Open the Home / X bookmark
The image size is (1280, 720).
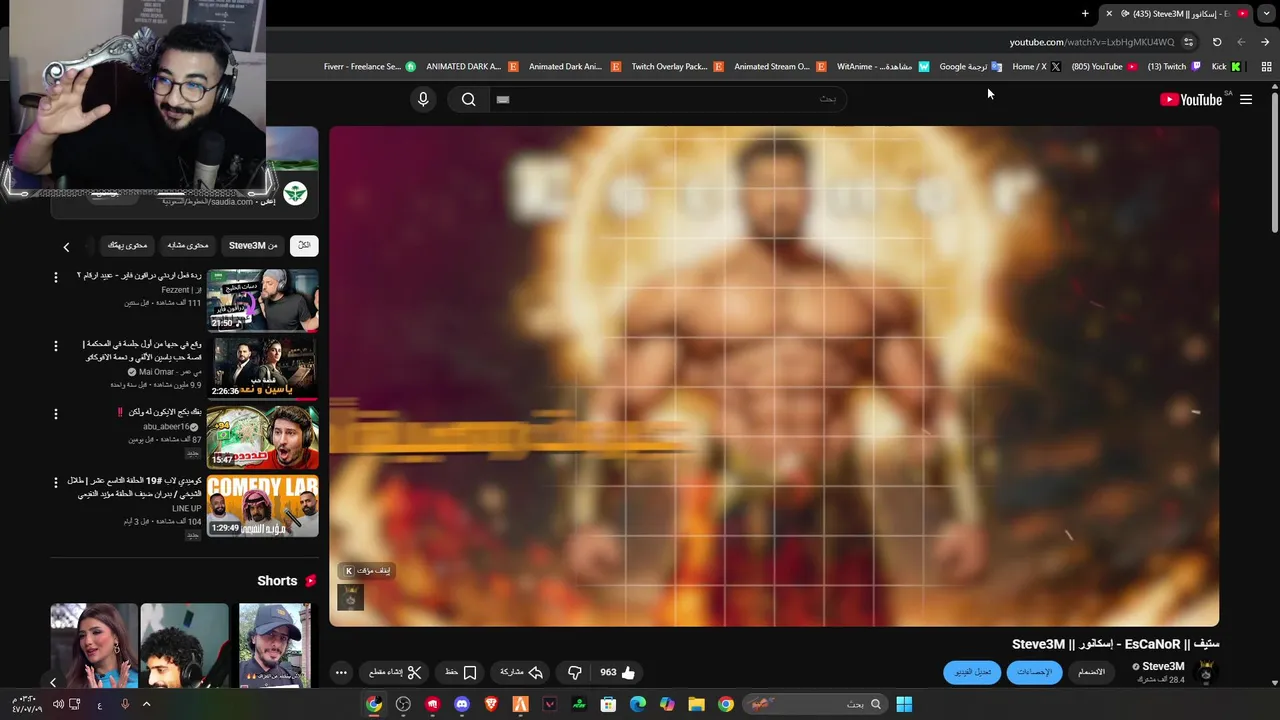1036,67
